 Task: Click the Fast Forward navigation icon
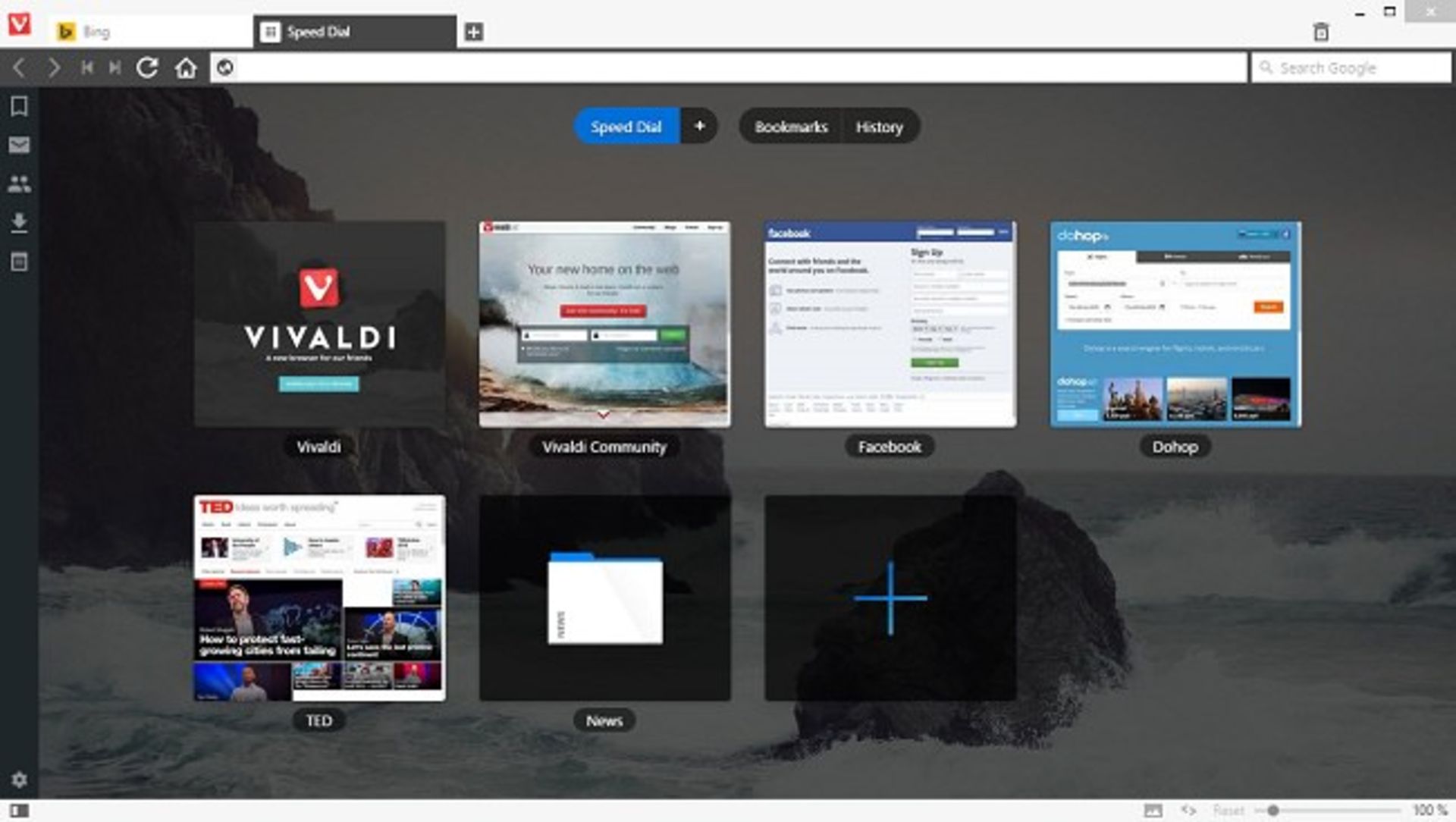pos(115,67)
